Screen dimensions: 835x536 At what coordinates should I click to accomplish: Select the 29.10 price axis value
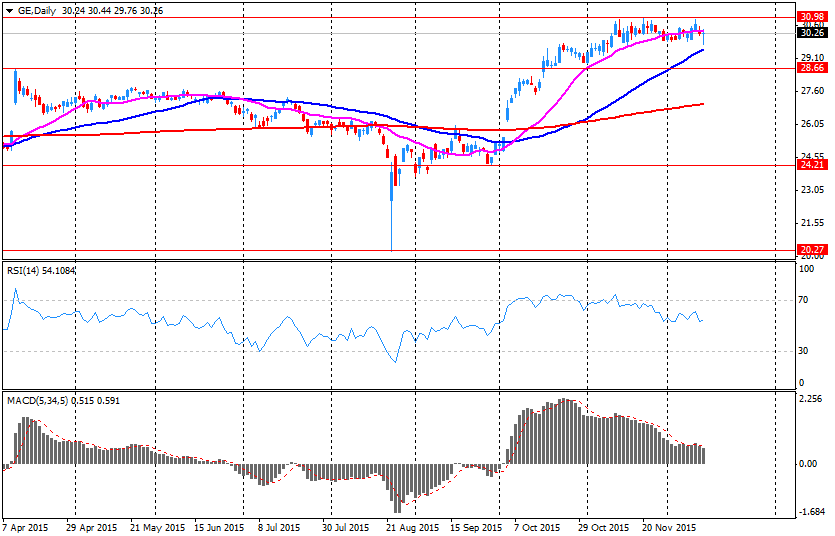click(813, 57)
